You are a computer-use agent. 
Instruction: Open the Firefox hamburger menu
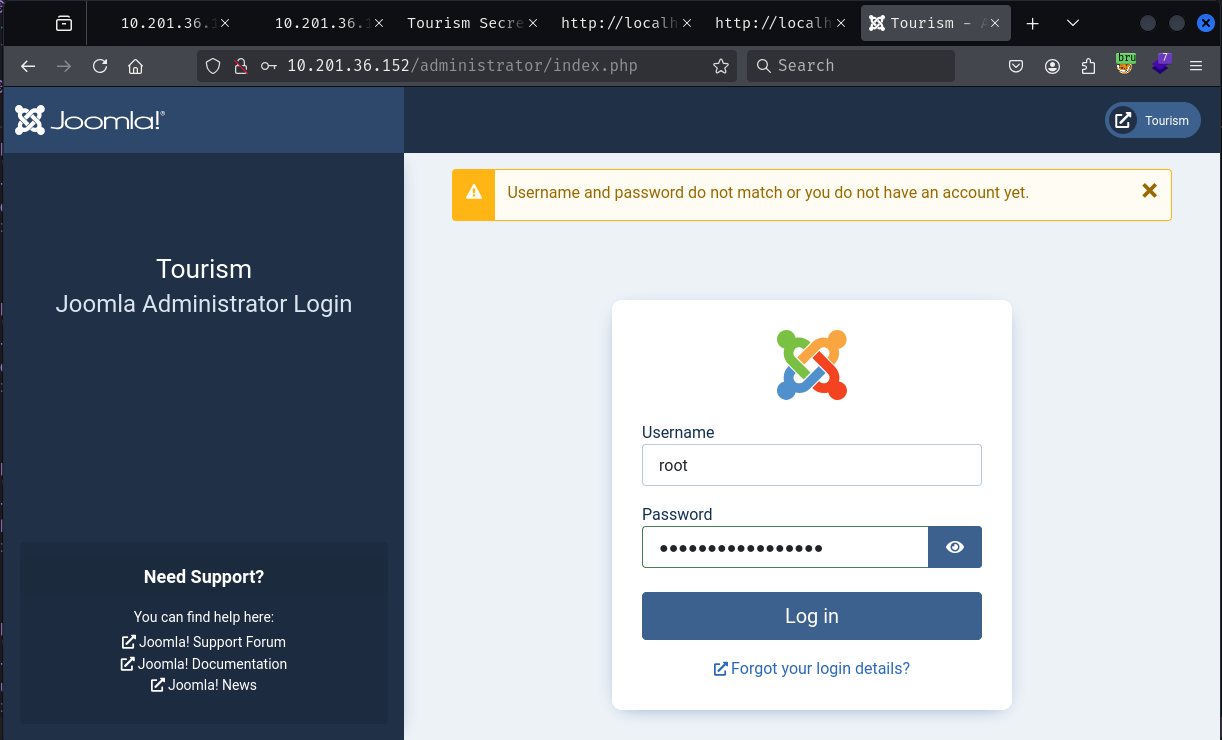[x=1196, y=66]
